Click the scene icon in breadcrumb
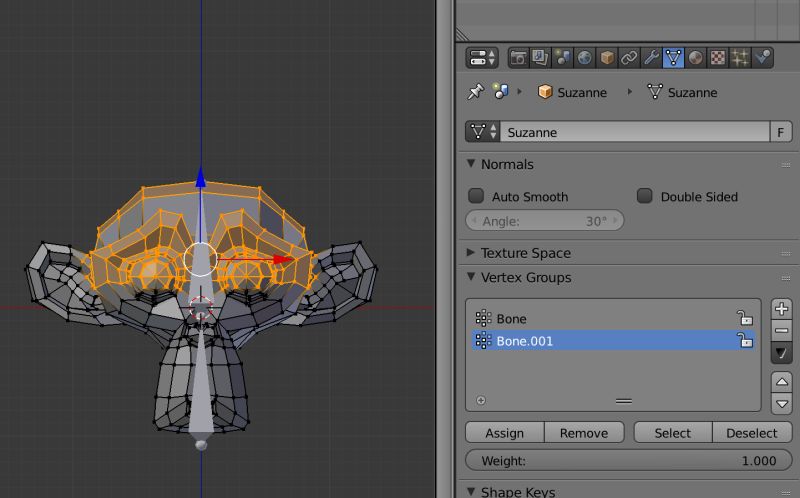Screen dimensions: 800x498 501,92
